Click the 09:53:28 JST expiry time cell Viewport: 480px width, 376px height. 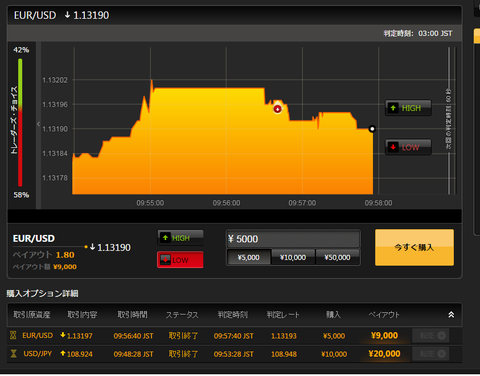233,354
